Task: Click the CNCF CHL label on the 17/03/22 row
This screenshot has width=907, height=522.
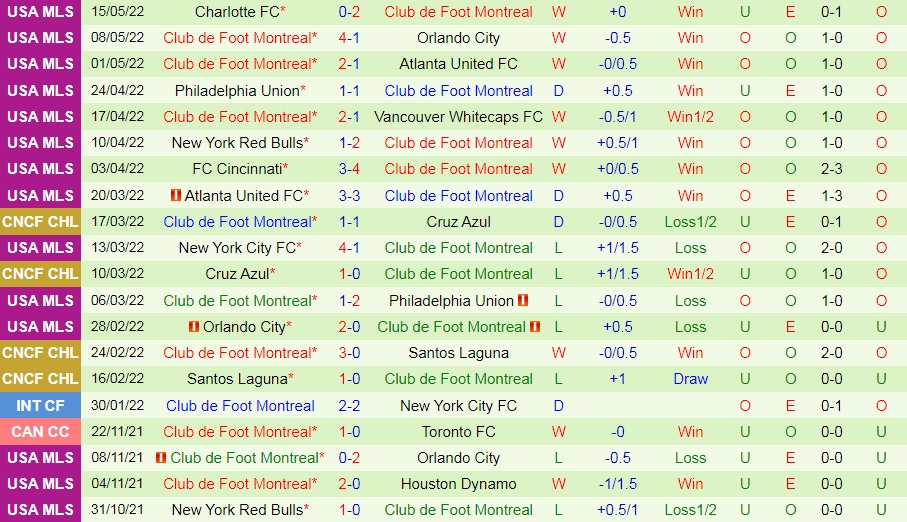Action: [40, 221]
